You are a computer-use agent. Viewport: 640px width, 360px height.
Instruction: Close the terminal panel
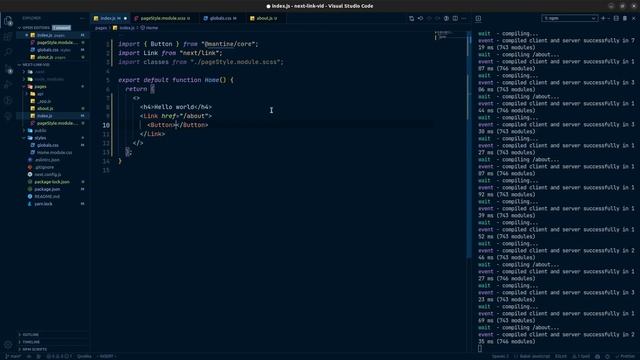pos(634,18)
